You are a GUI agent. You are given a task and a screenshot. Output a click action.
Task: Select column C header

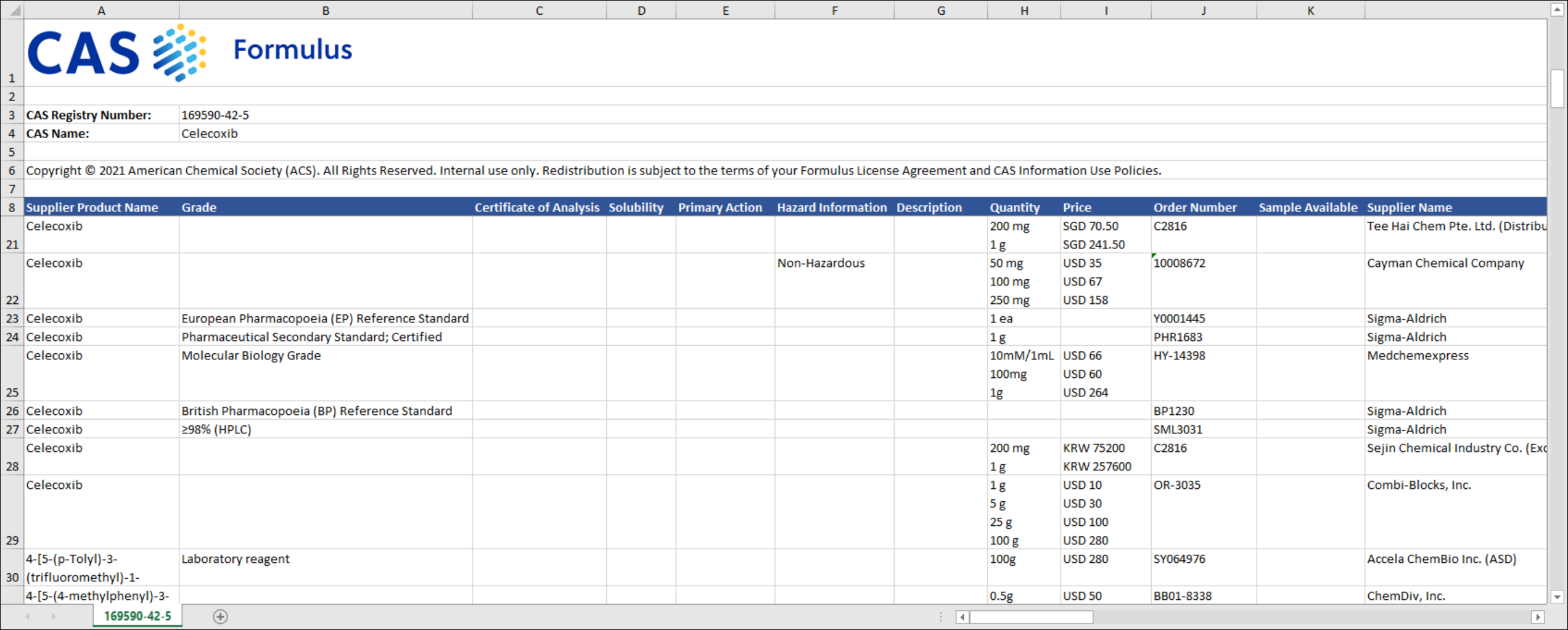point(540,10)
